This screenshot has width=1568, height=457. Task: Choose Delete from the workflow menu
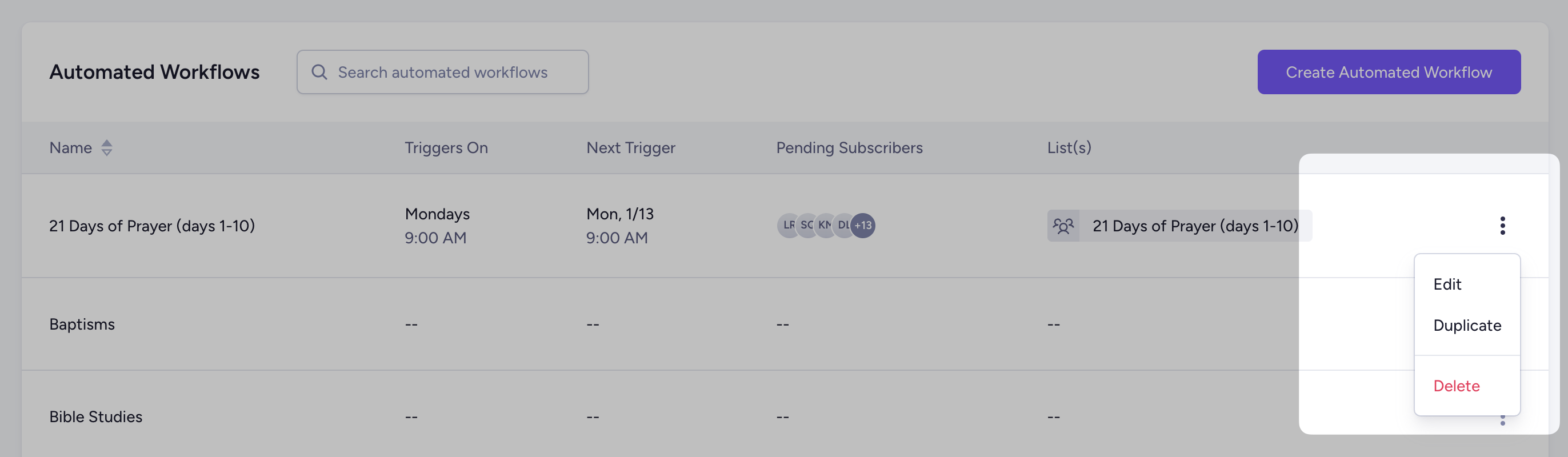click(x=1456, y=386)
